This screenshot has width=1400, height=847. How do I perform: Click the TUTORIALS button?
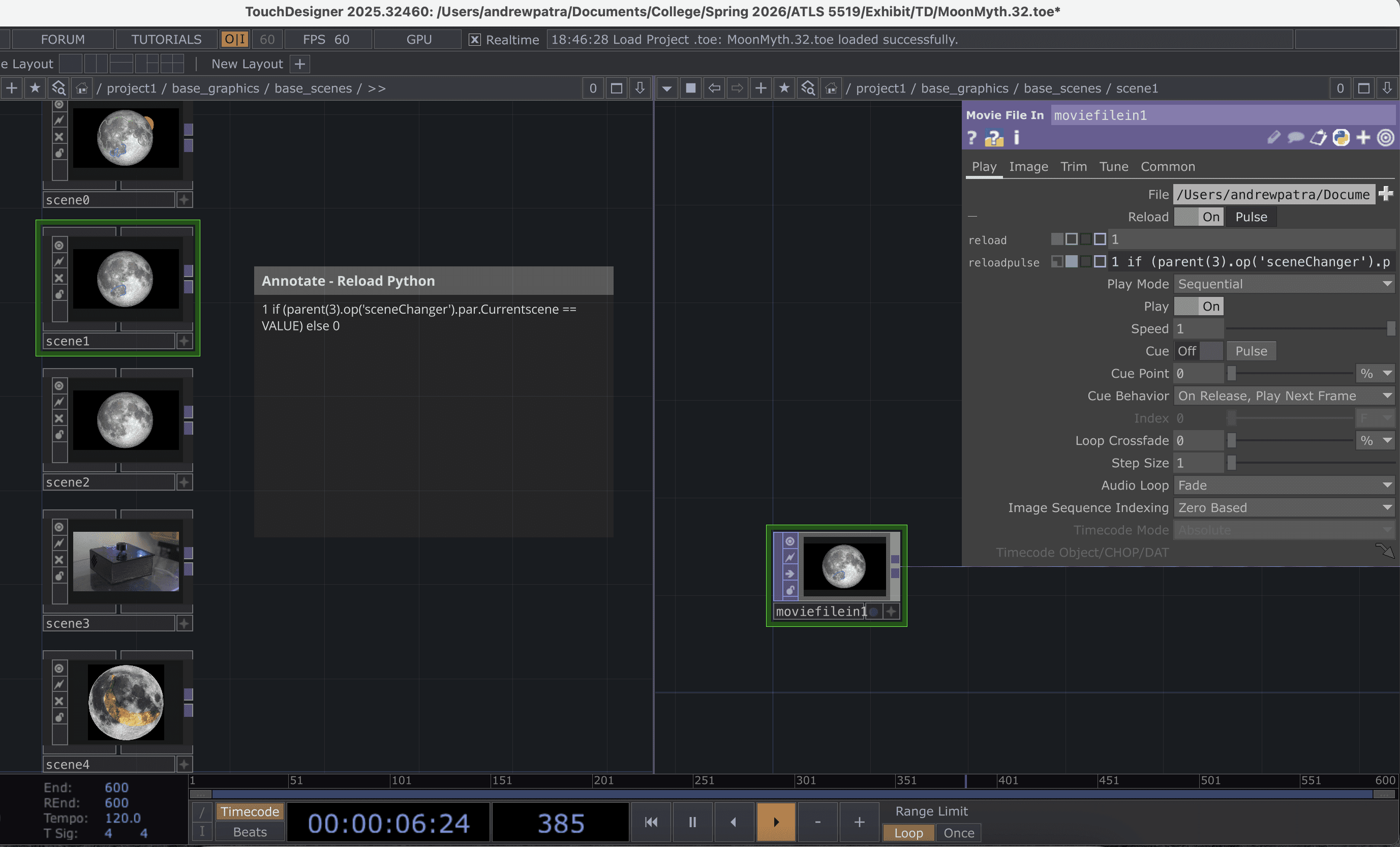[x=166, y=40]
